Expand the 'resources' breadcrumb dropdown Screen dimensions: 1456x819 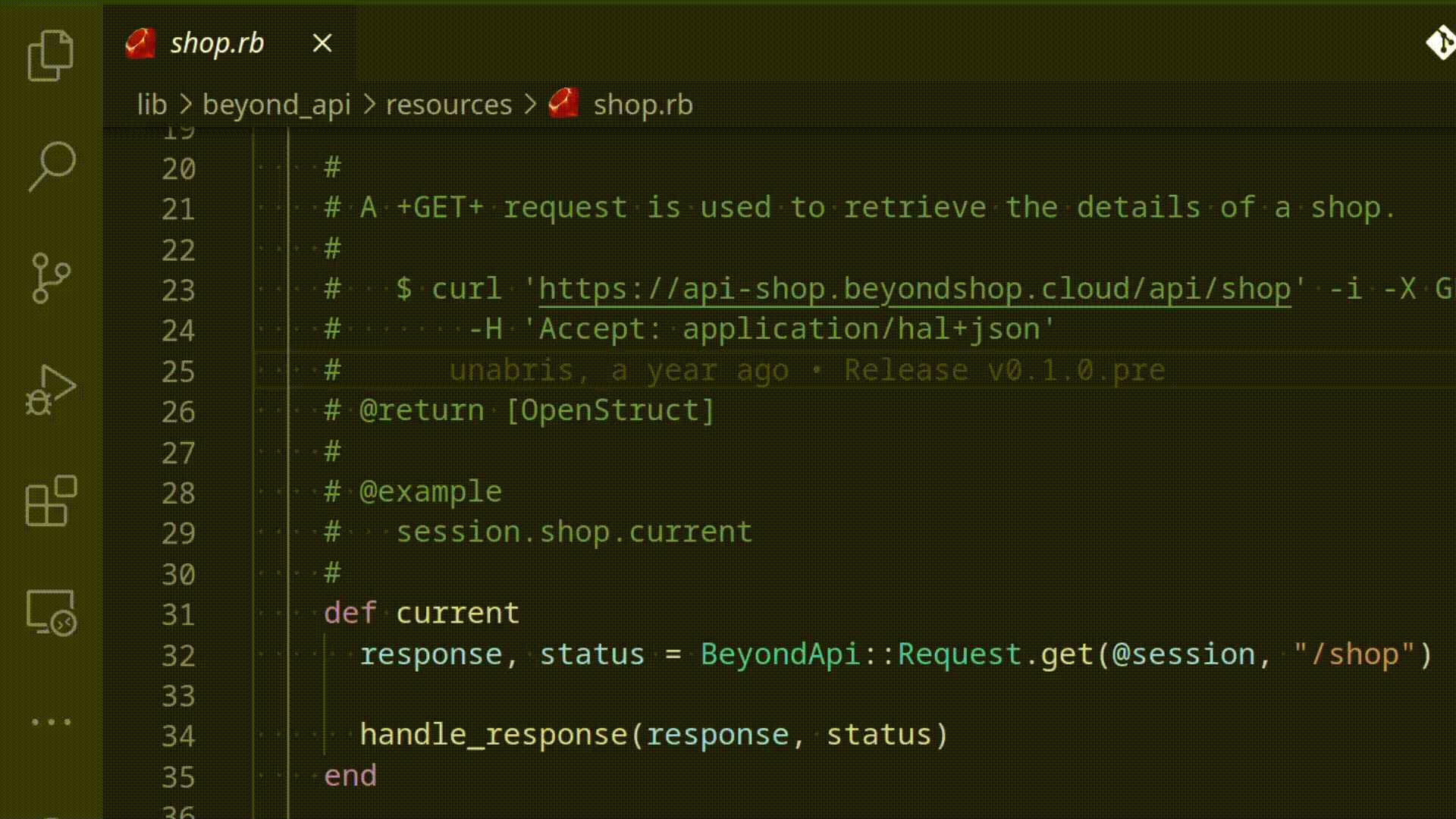(449, 104)
